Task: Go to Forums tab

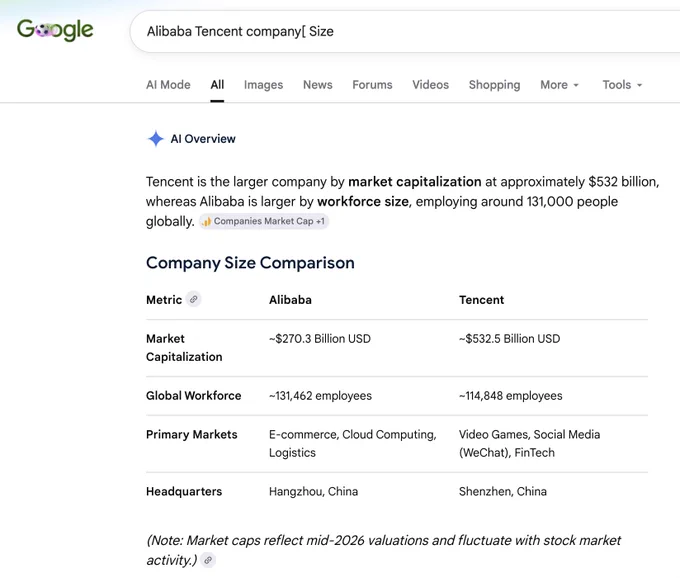Action: (x=372, y=85)
